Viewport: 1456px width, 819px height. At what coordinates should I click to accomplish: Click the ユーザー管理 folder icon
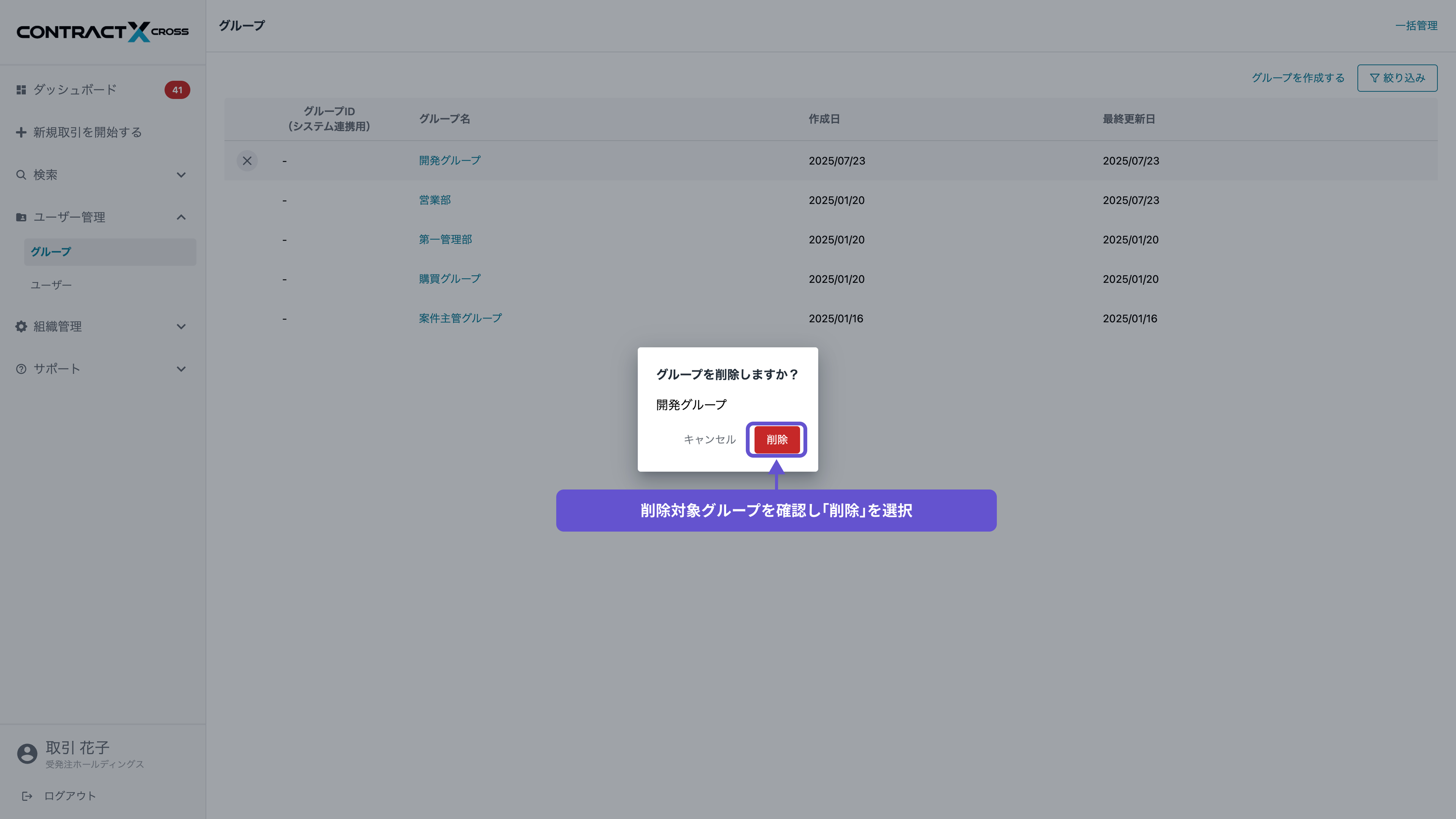pyautogui.click(x=21, y=217)
